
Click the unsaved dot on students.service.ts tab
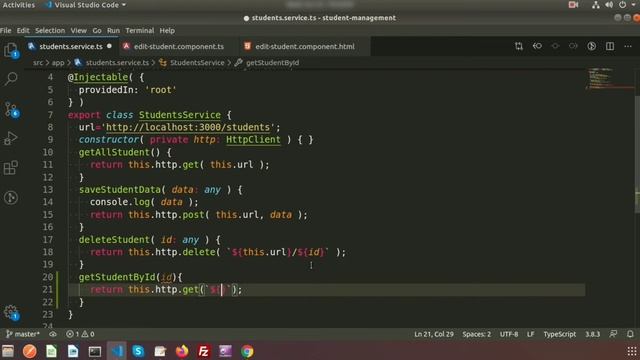(x=109, y=46)
